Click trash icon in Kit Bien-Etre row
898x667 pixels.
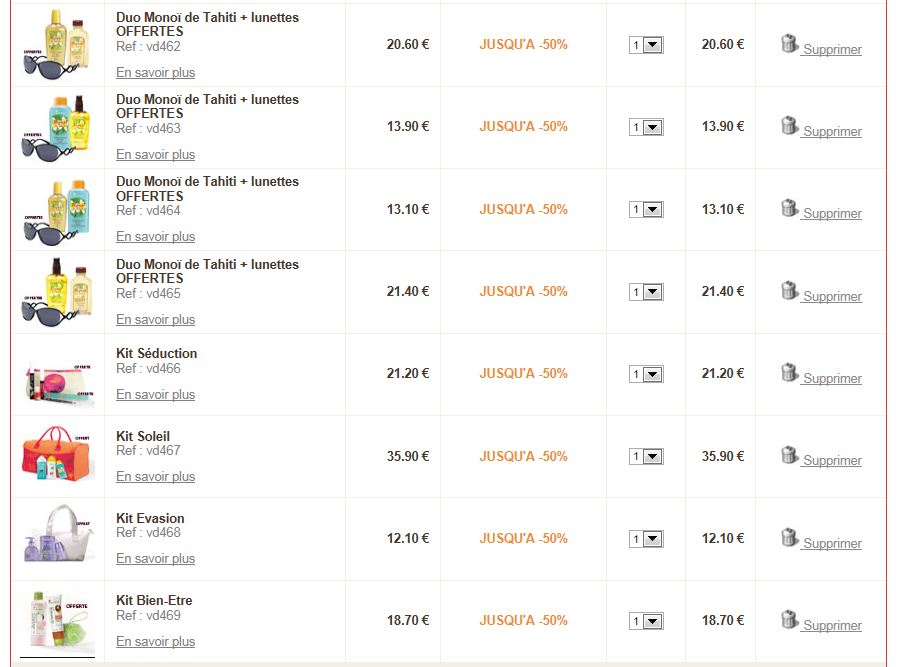789,620
